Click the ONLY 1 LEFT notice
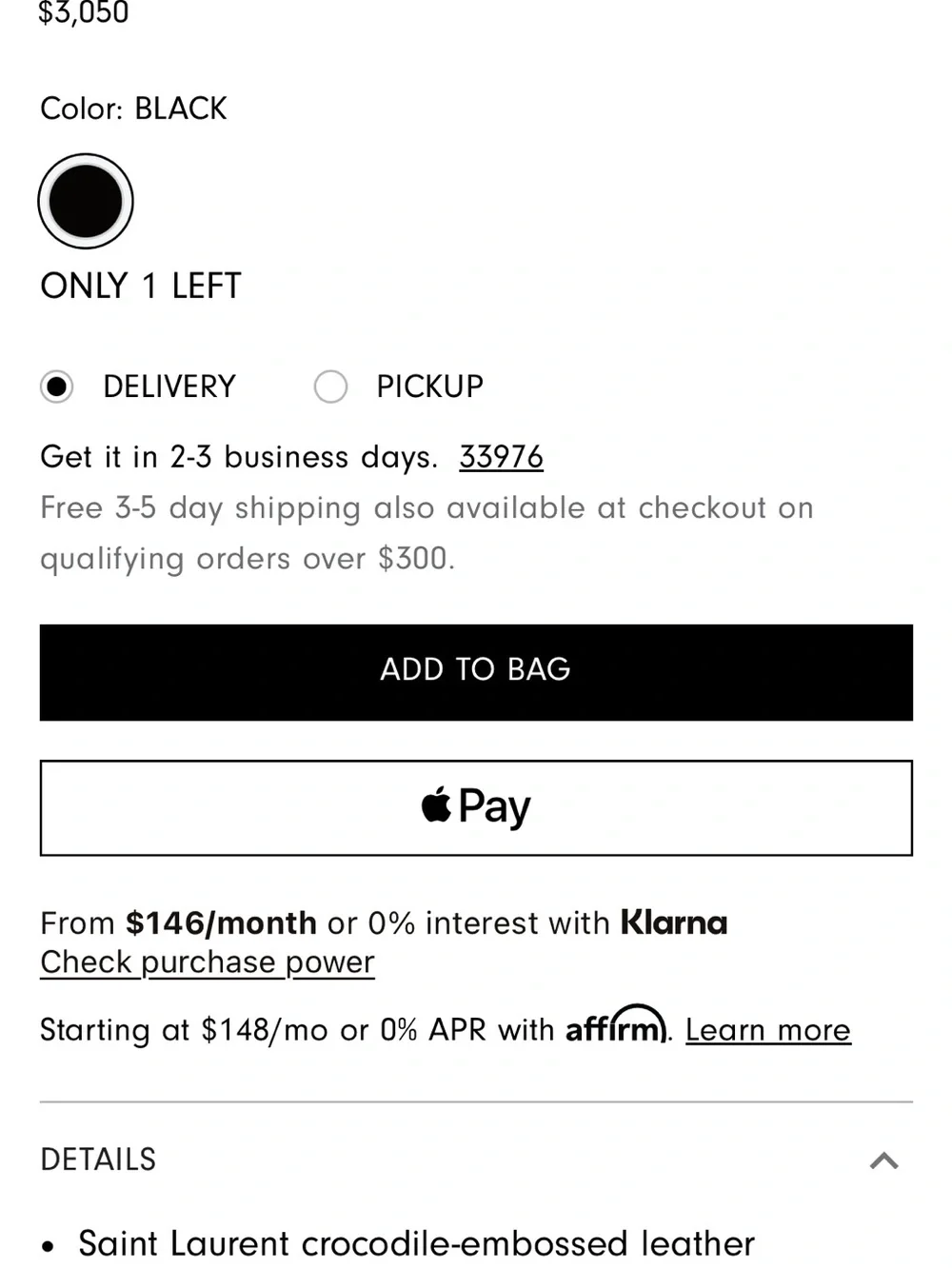The image size is (952, 1269). click(x=141, y=286)
